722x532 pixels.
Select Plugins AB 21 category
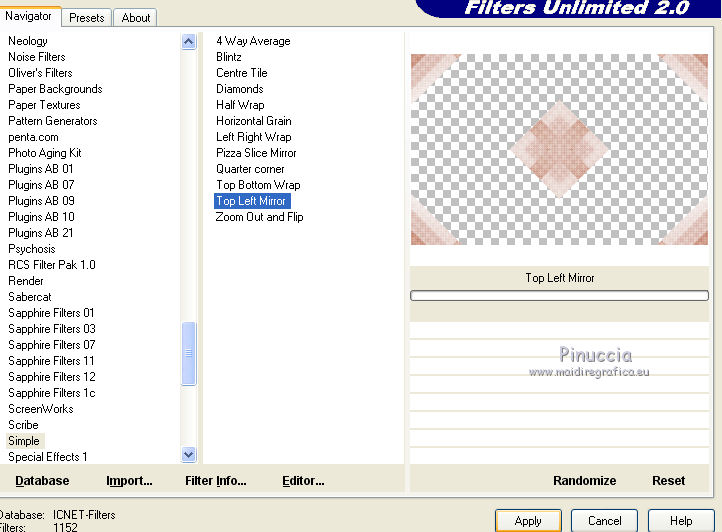[x=41, y=233]
